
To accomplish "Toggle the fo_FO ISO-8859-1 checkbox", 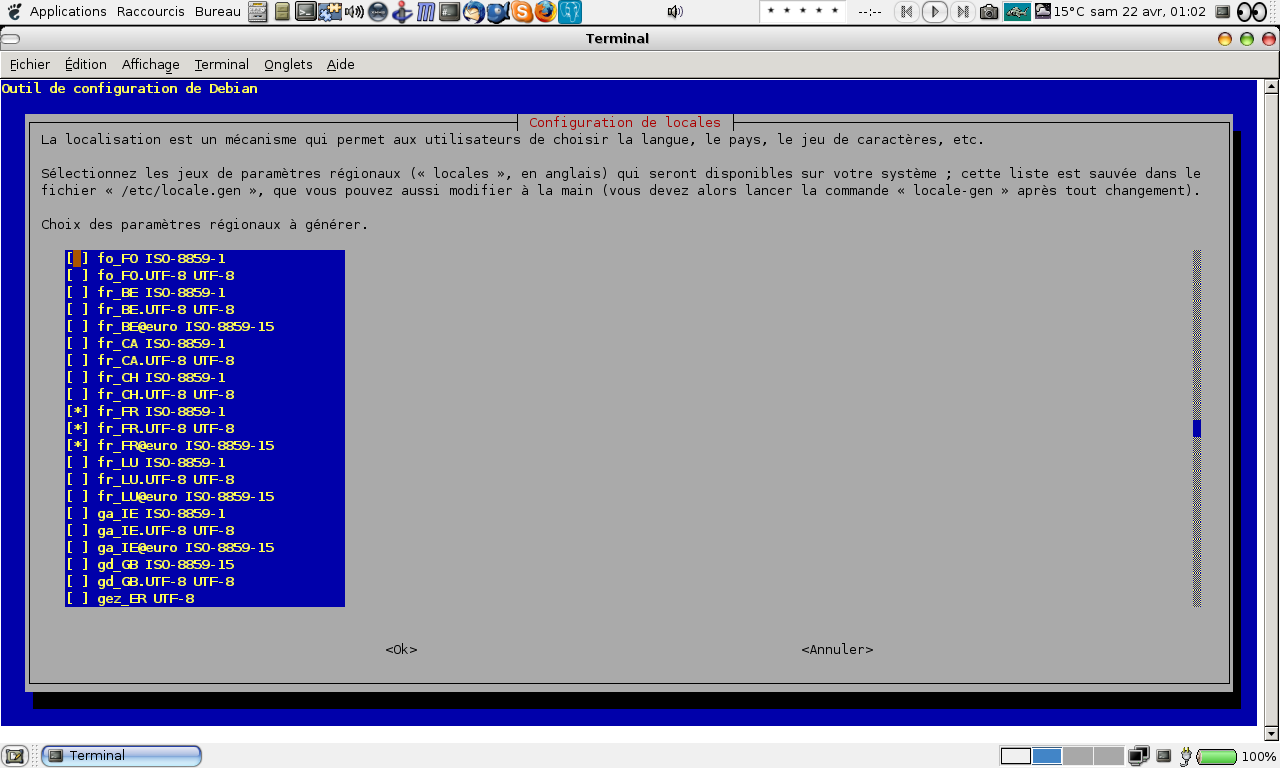I will 77,259.
